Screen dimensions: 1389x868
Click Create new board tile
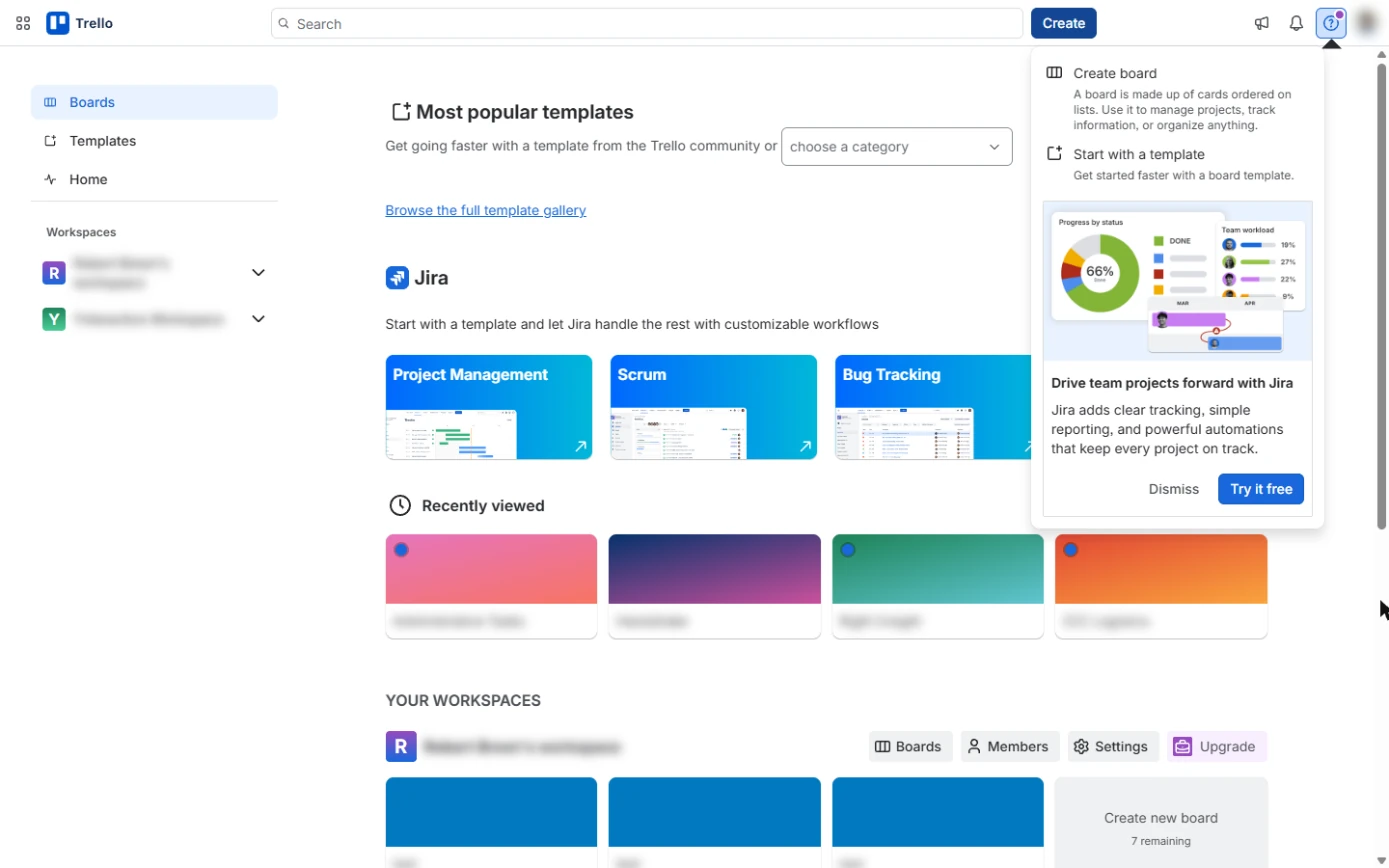(x=1161, y=823)
